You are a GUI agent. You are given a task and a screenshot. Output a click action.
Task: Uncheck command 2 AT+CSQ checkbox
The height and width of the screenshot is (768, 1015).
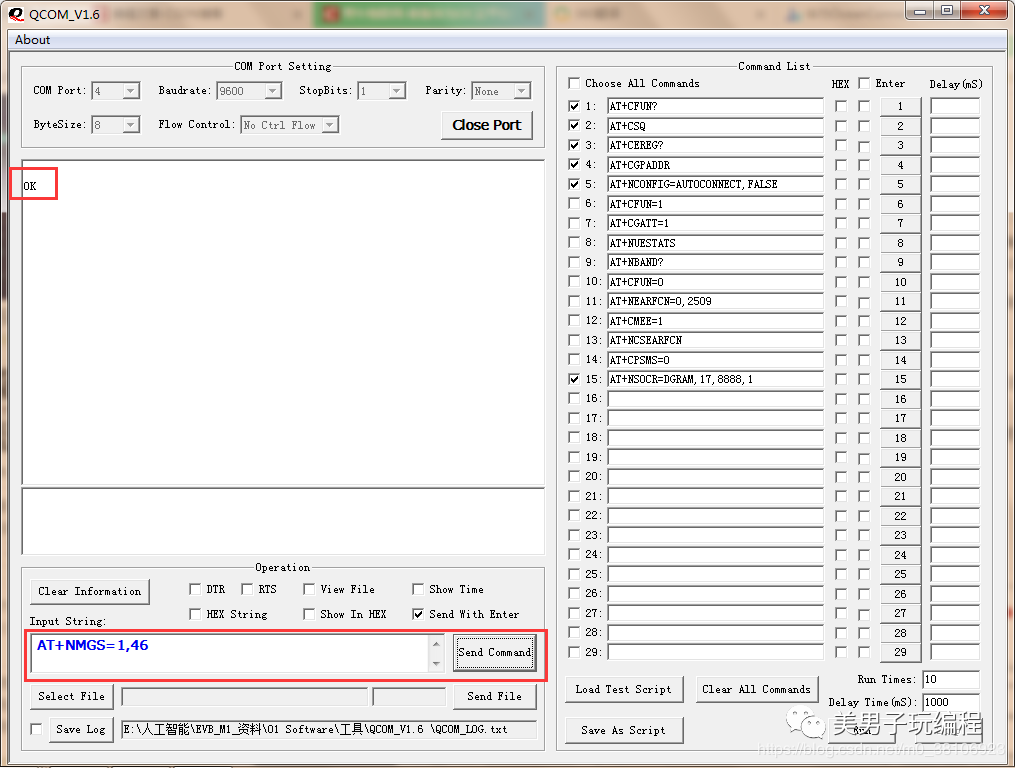pyautogui.click(x=574, y=125)
